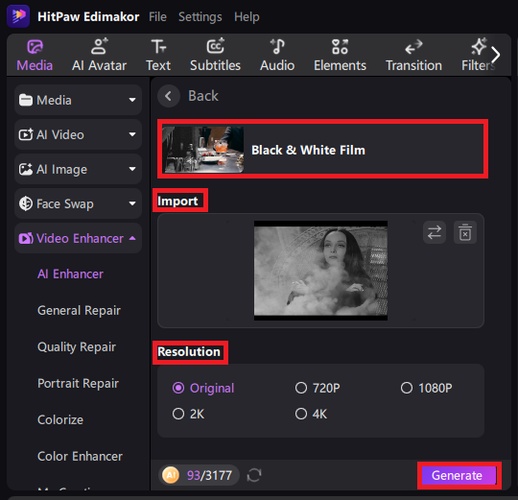The height and width of the screenshot is (500, 518).
Task: Select the Original resolution option
Action: tap(203, 388)
